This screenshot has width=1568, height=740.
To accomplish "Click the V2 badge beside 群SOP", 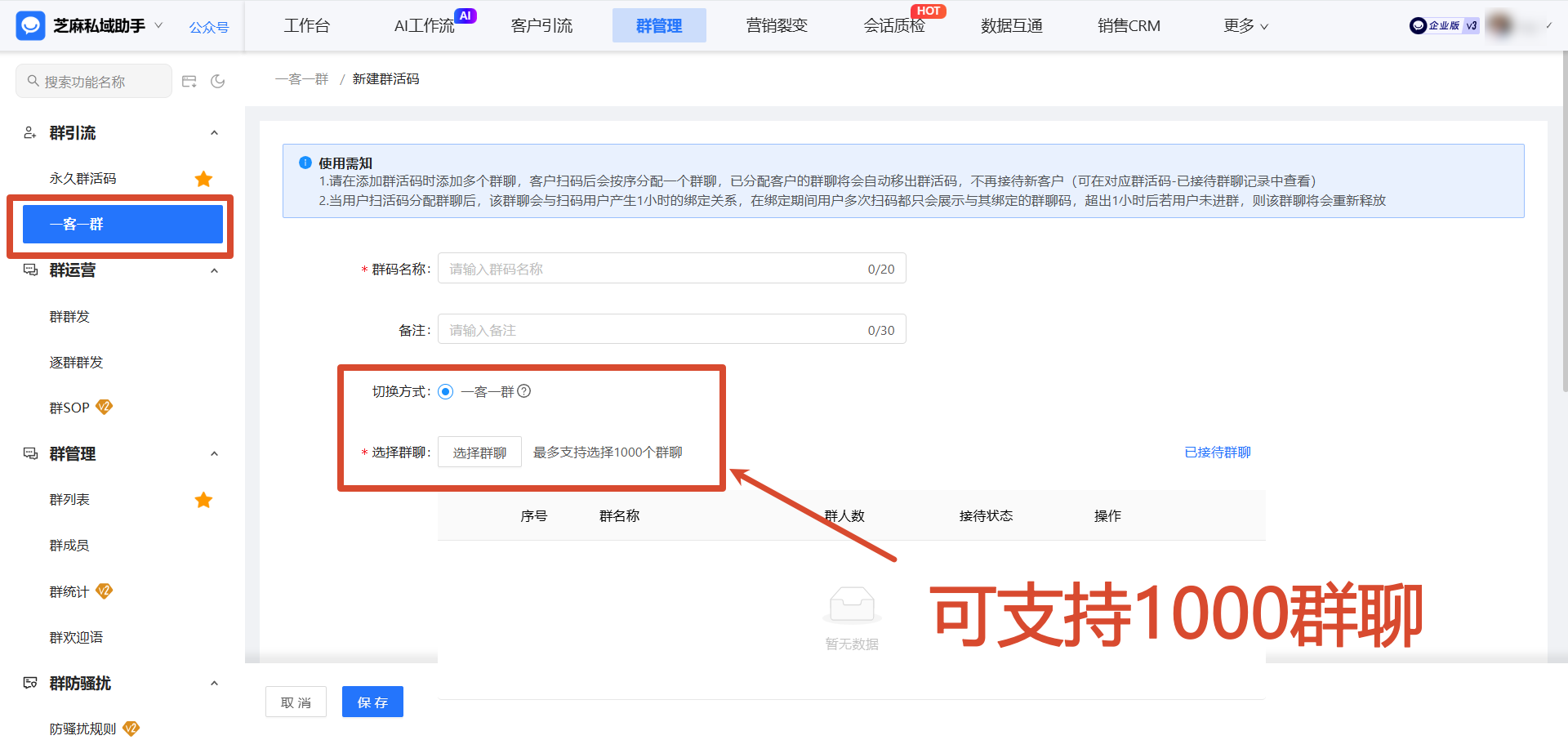I will (105, 407).
